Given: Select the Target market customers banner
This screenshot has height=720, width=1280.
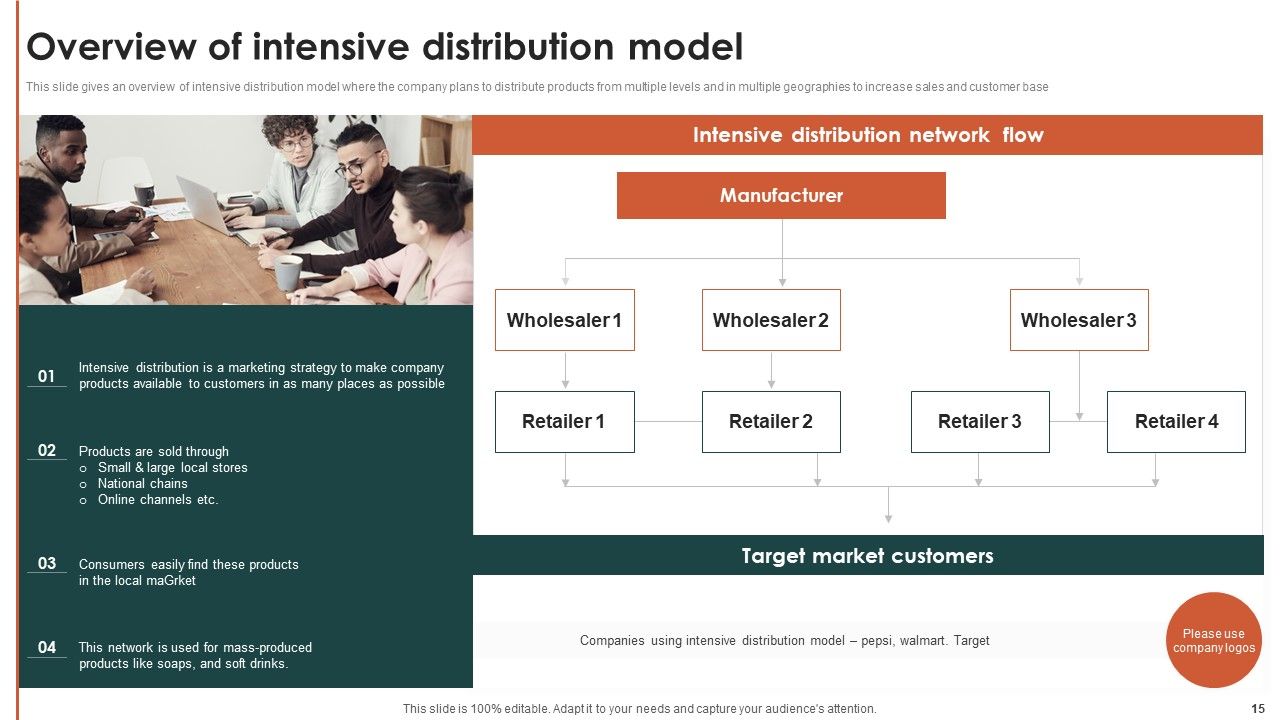Looking at the screenshot, I should pos(867,555).
